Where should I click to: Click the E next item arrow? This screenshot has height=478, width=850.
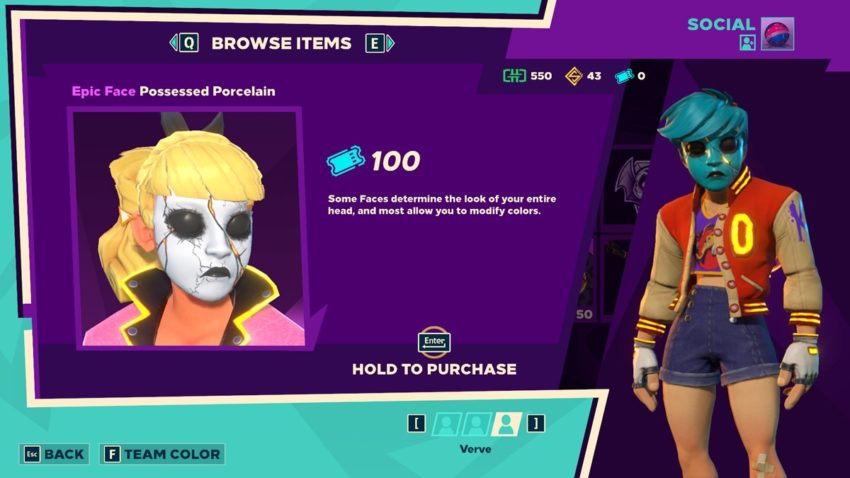380,43
